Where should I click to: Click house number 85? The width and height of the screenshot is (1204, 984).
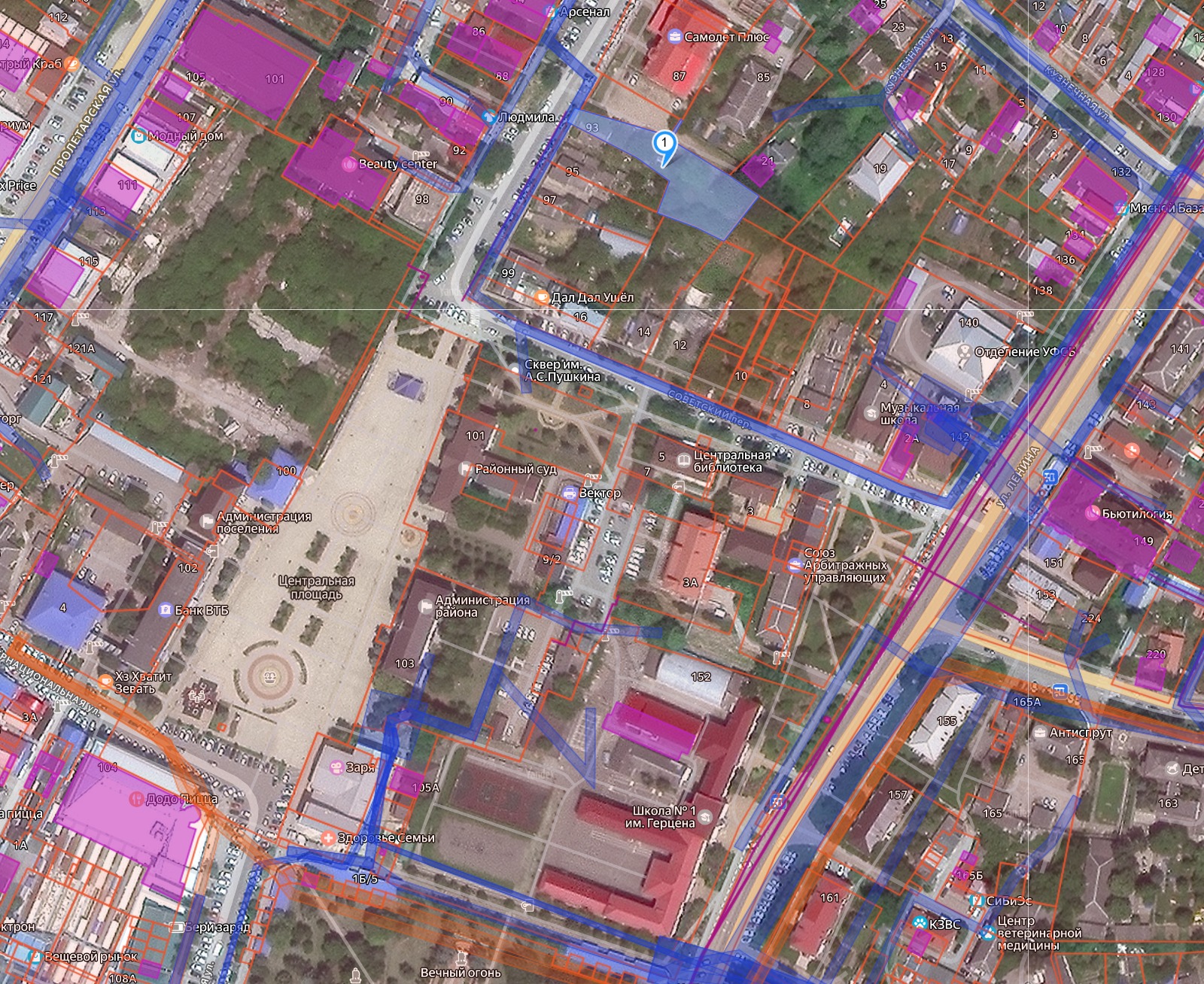coord(764,77)
